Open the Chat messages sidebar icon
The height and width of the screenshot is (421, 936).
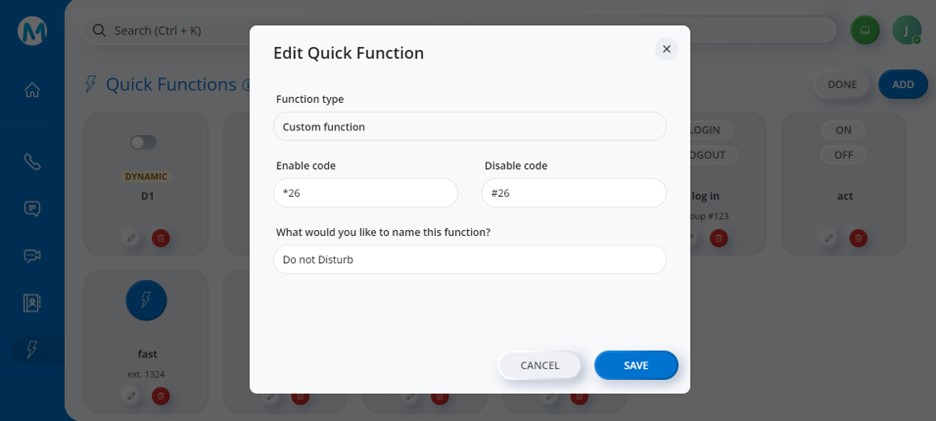pyautogui.click(x=32, y=208)
